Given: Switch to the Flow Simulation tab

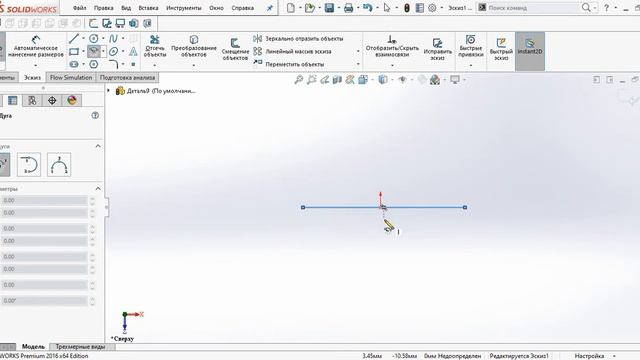Looking at the screenshot, I should click(71, 78).
